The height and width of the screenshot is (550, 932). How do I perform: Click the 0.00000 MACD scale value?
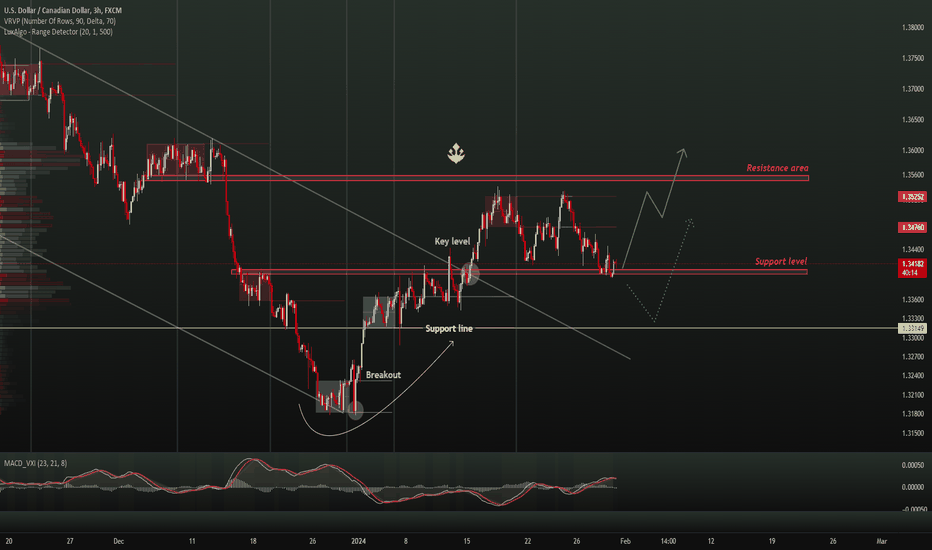(913, 487)
